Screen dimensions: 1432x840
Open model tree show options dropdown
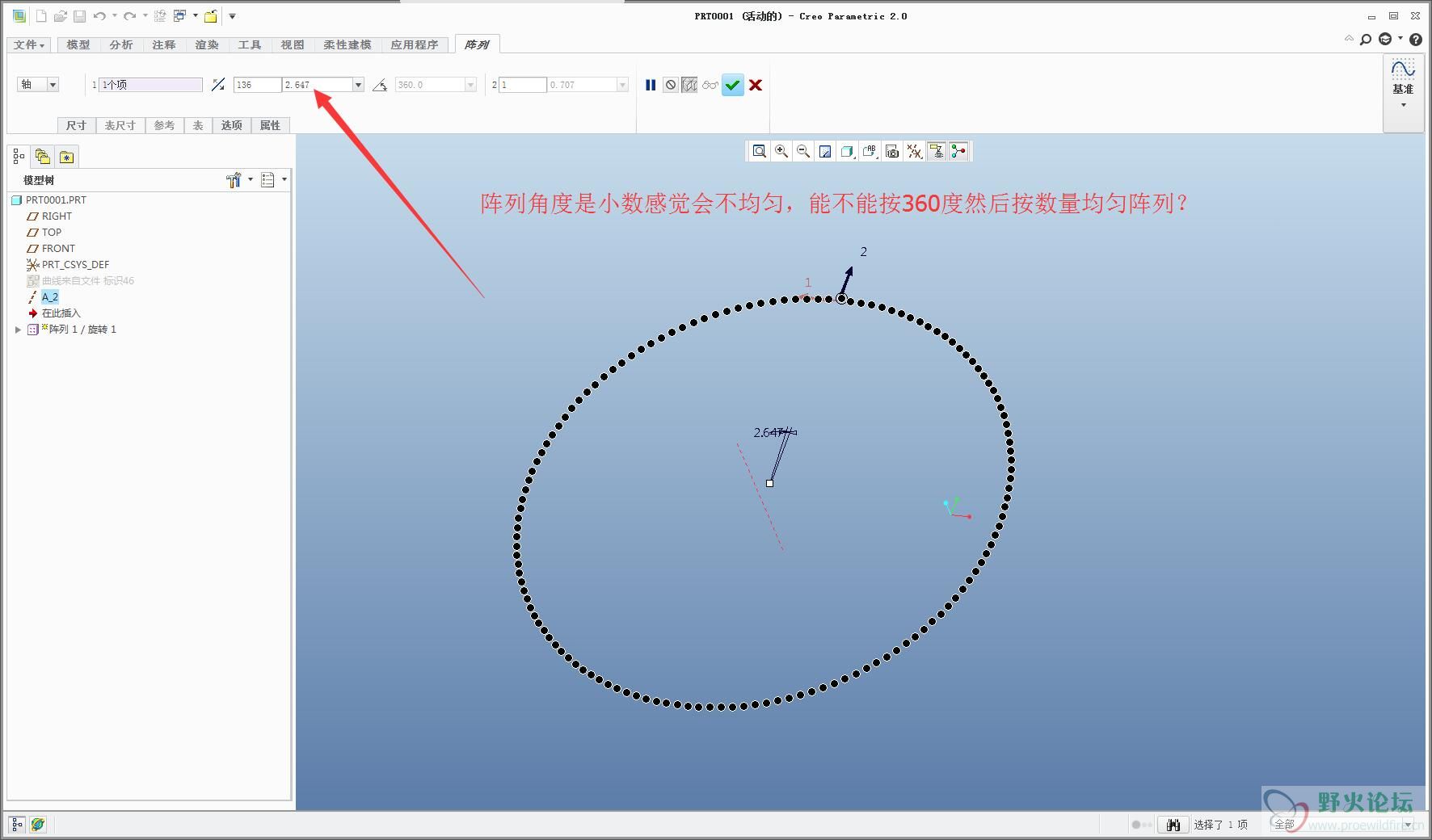[x=274, y=180]
